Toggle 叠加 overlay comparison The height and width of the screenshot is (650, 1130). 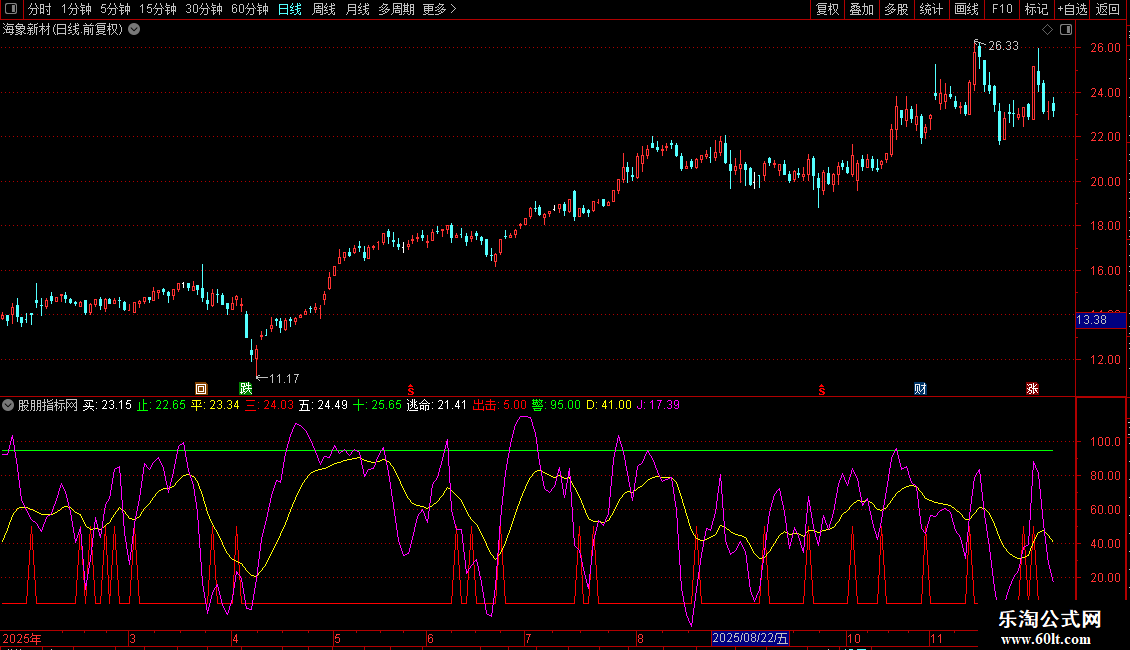pyautogui.click(x=861, y=10)
